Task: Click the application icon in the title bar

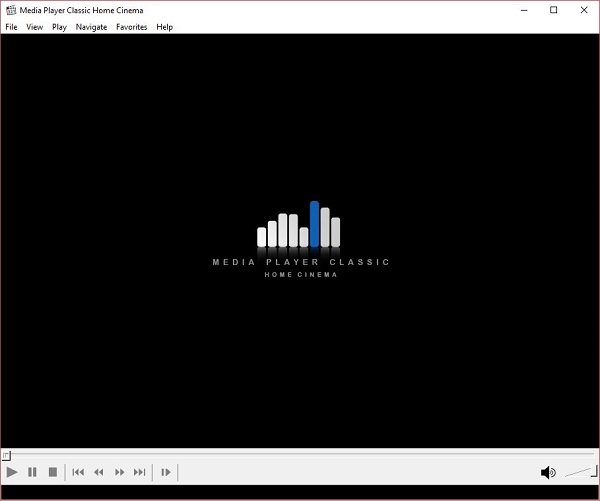Action: [x=10, y=10]
